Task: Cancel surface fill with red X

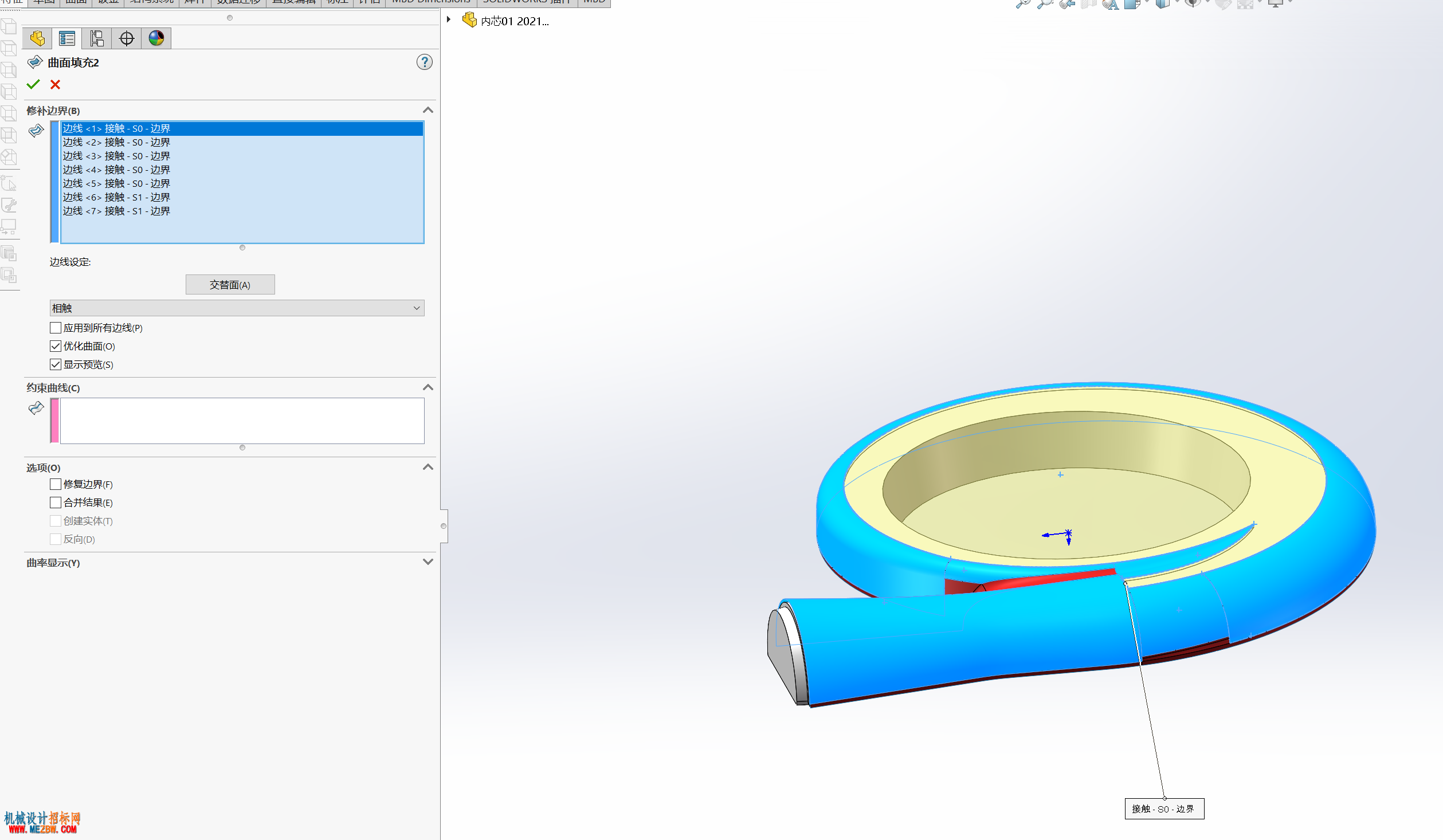Action: click(55, 84)
